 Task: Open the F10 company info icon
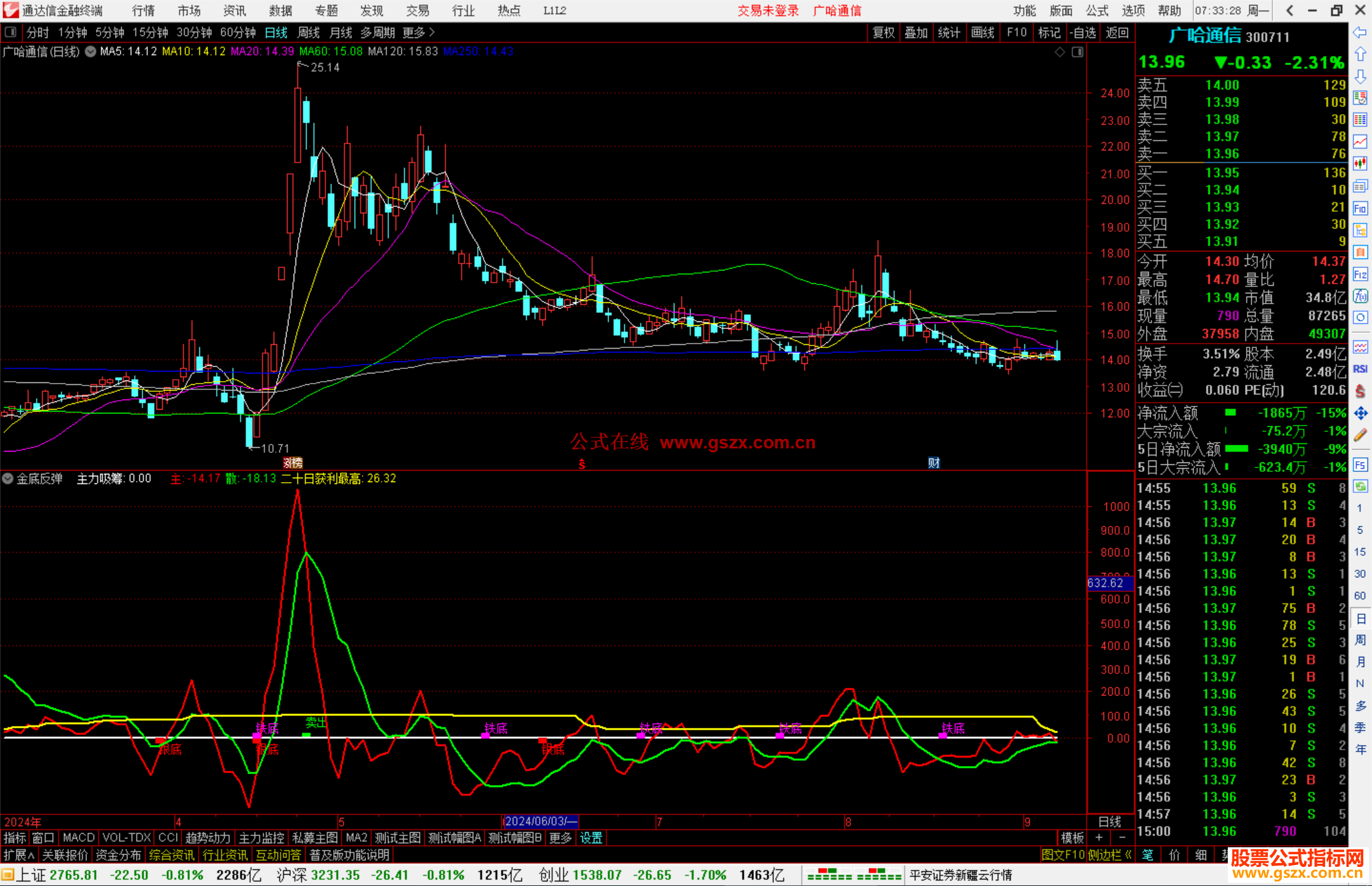pyautogui.click(x=1360, y=208)
